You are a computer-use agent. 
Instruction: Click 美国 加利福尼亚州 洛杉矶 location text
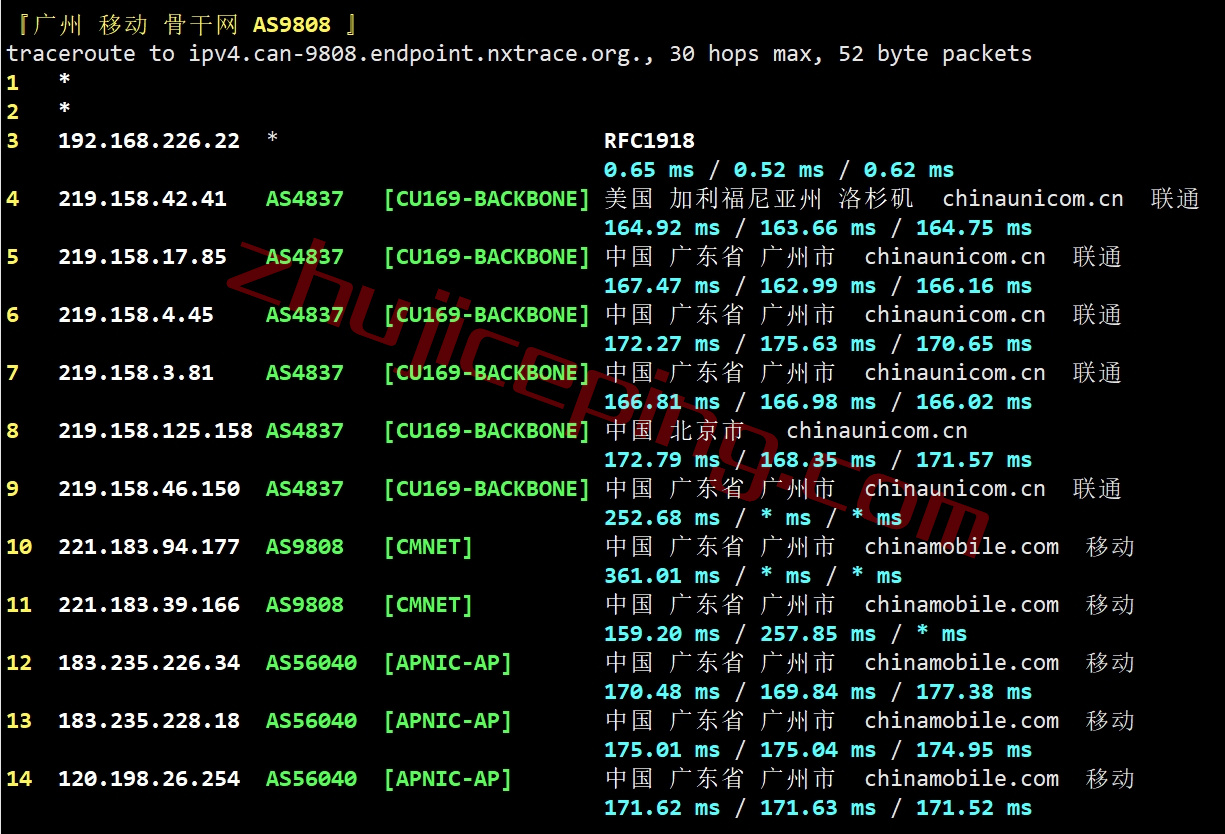[x=760, y=199]
